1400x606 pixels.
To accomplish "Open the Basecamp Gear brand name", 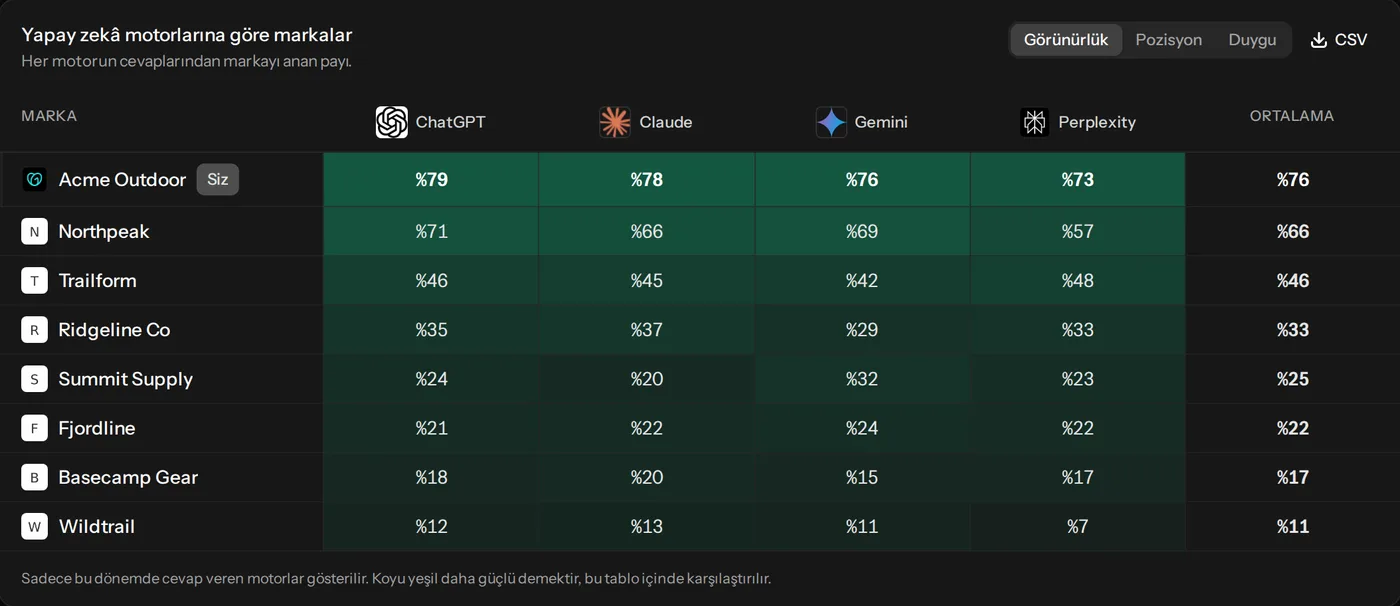I will 128,477.
